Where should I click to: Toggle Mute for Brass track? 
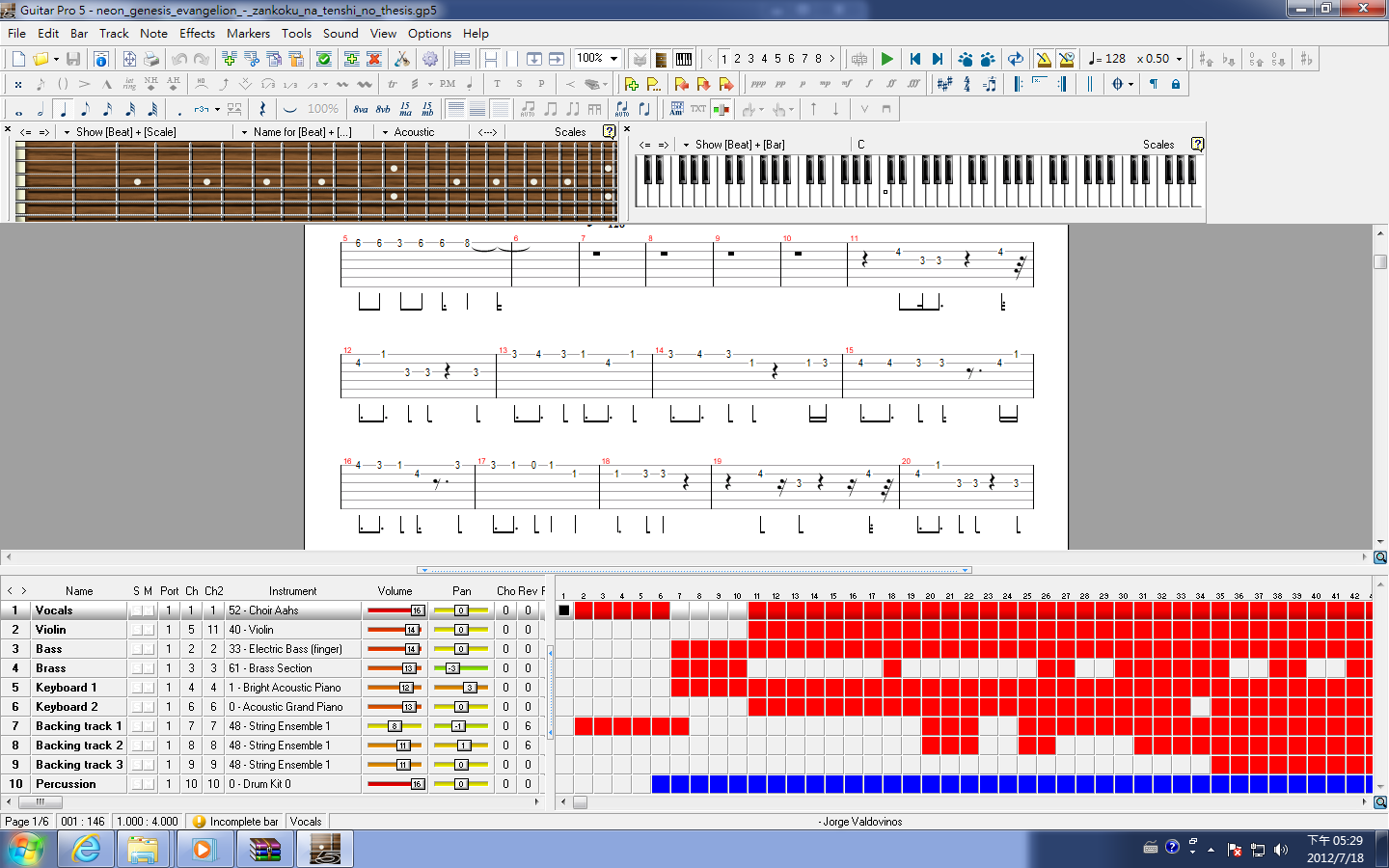[149, 668]
